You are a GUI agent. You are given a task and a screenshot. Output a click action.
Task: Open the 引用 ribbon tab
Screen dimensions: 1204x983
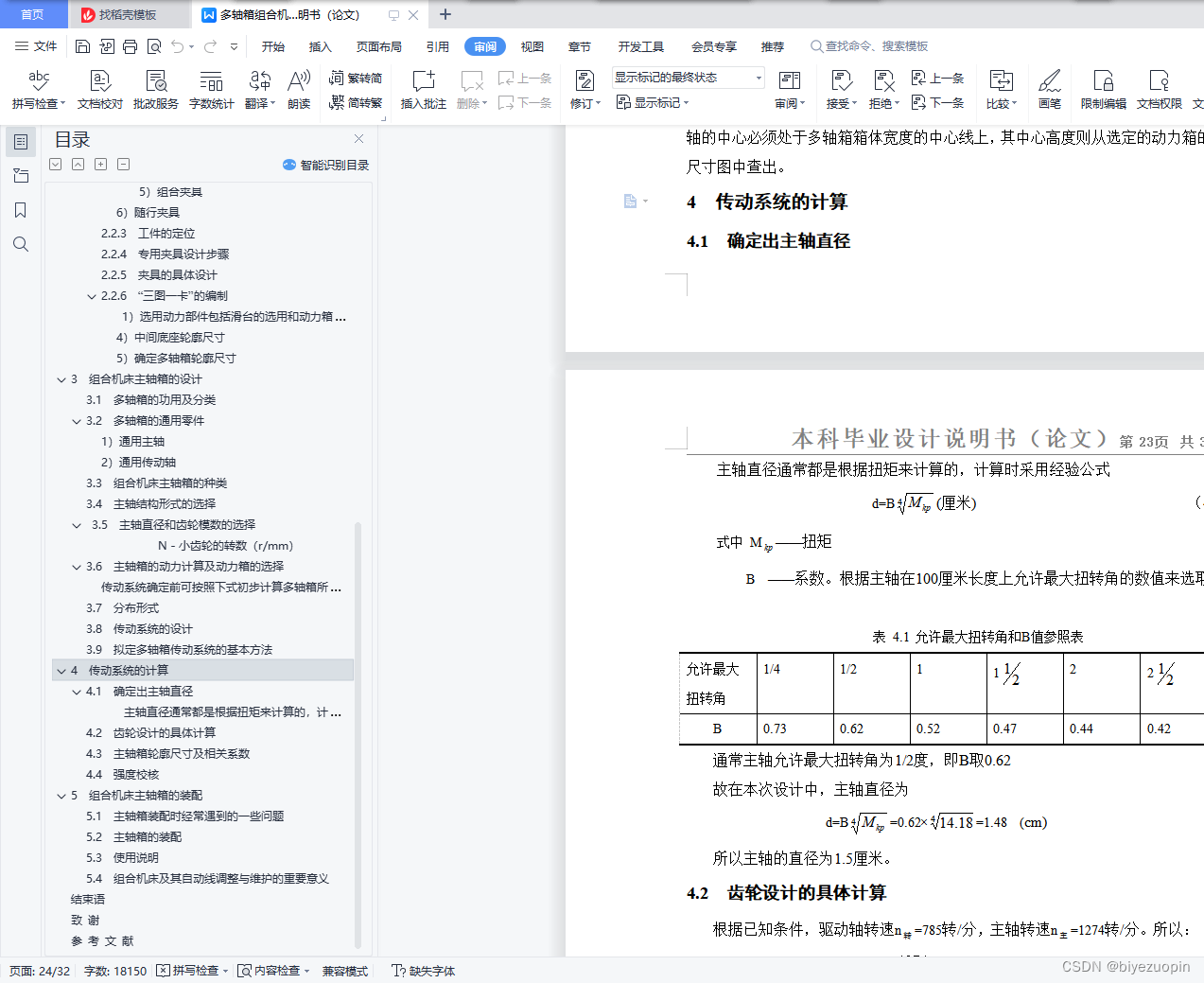coord(437,46)
